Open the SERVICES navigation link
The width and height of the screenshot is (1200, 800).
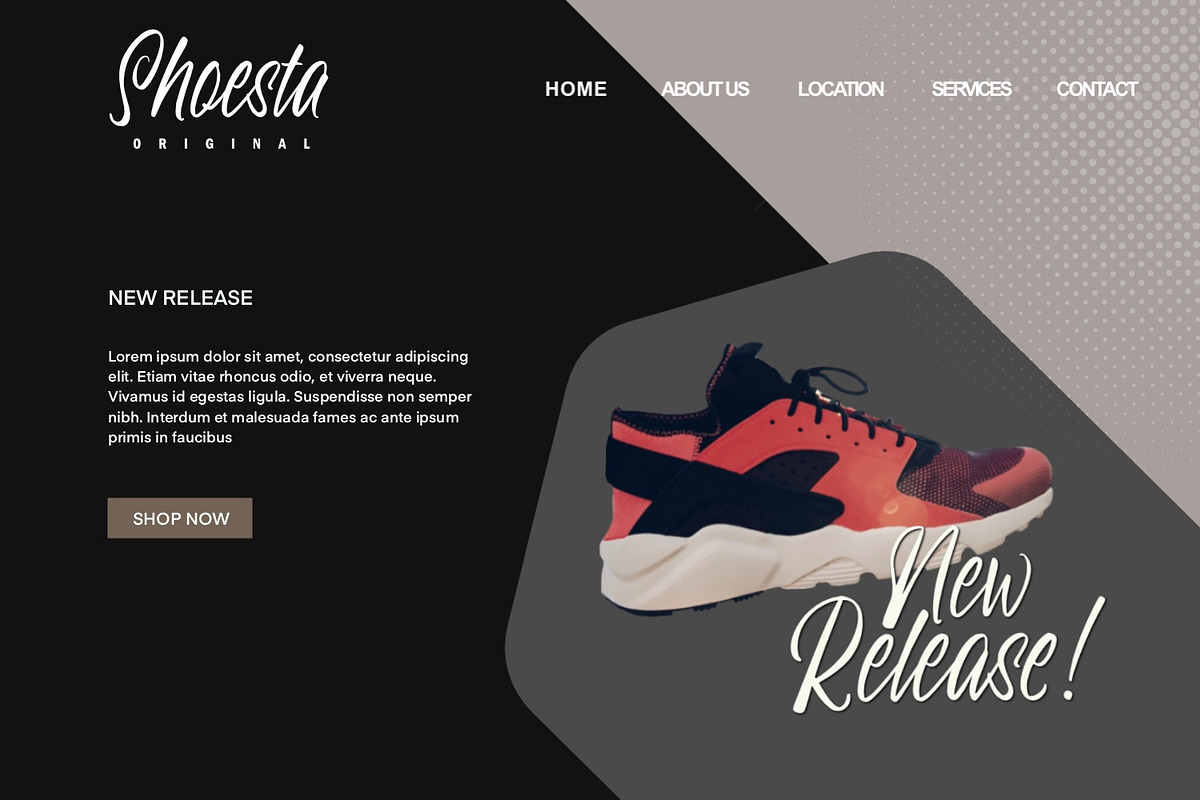click(x=972, y=89)
